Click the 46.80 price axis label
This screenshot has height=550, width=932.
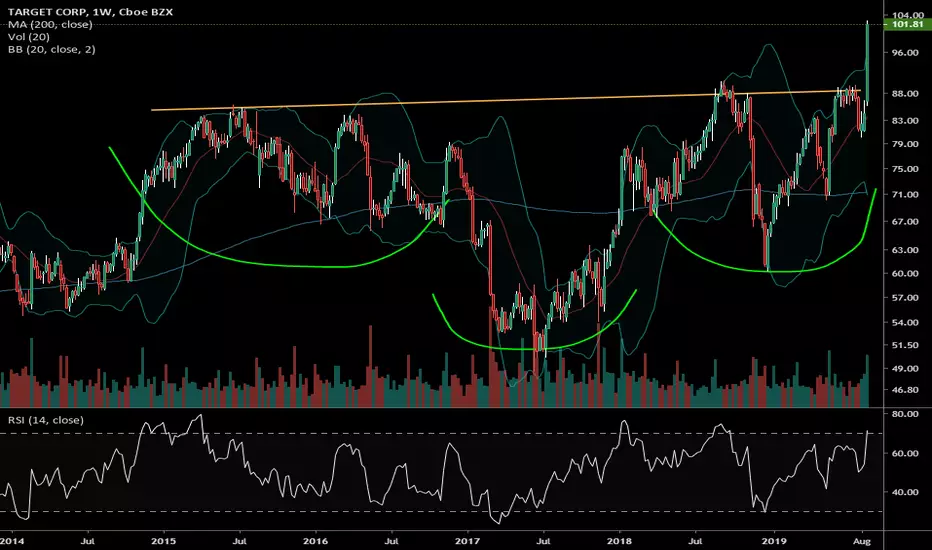905,390
